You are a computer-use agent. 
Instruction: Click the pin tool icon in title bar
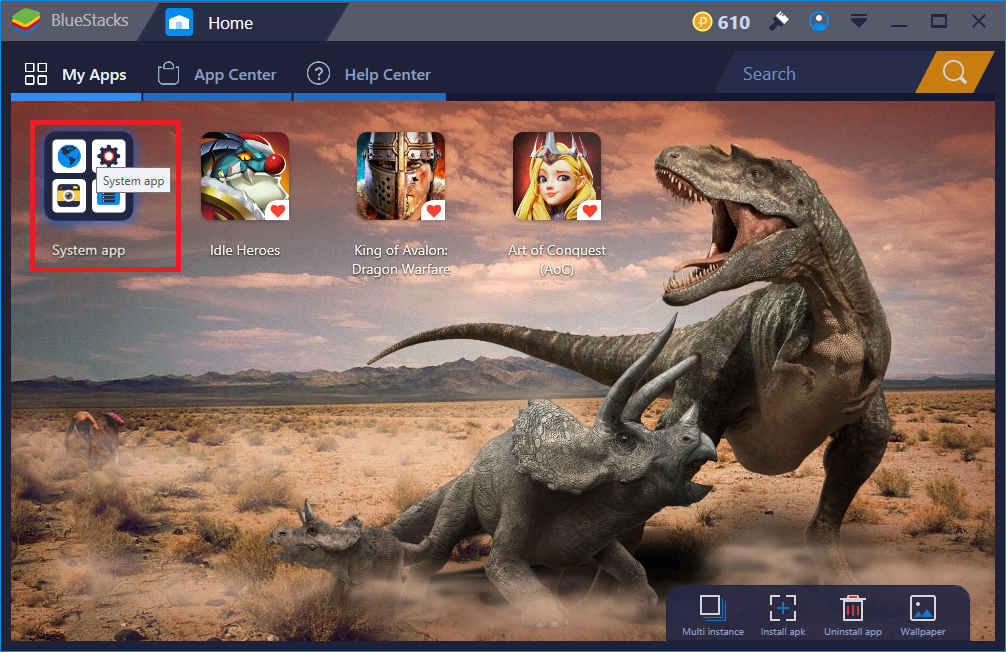779,21
